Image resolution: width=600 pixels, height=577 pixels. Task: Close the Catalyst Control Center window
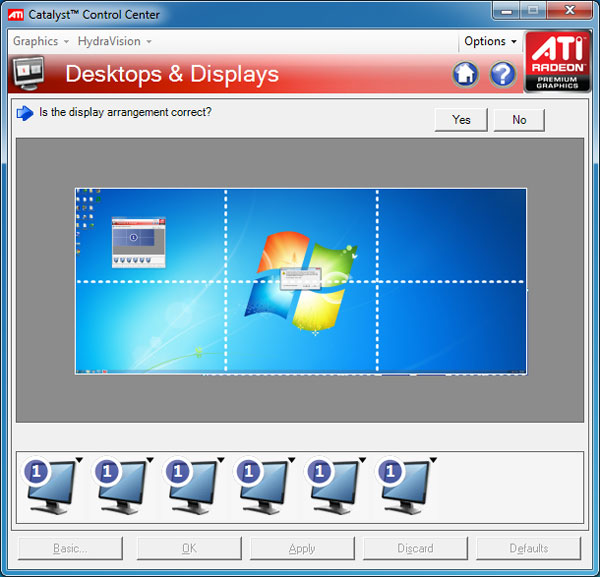pos(570,10)
